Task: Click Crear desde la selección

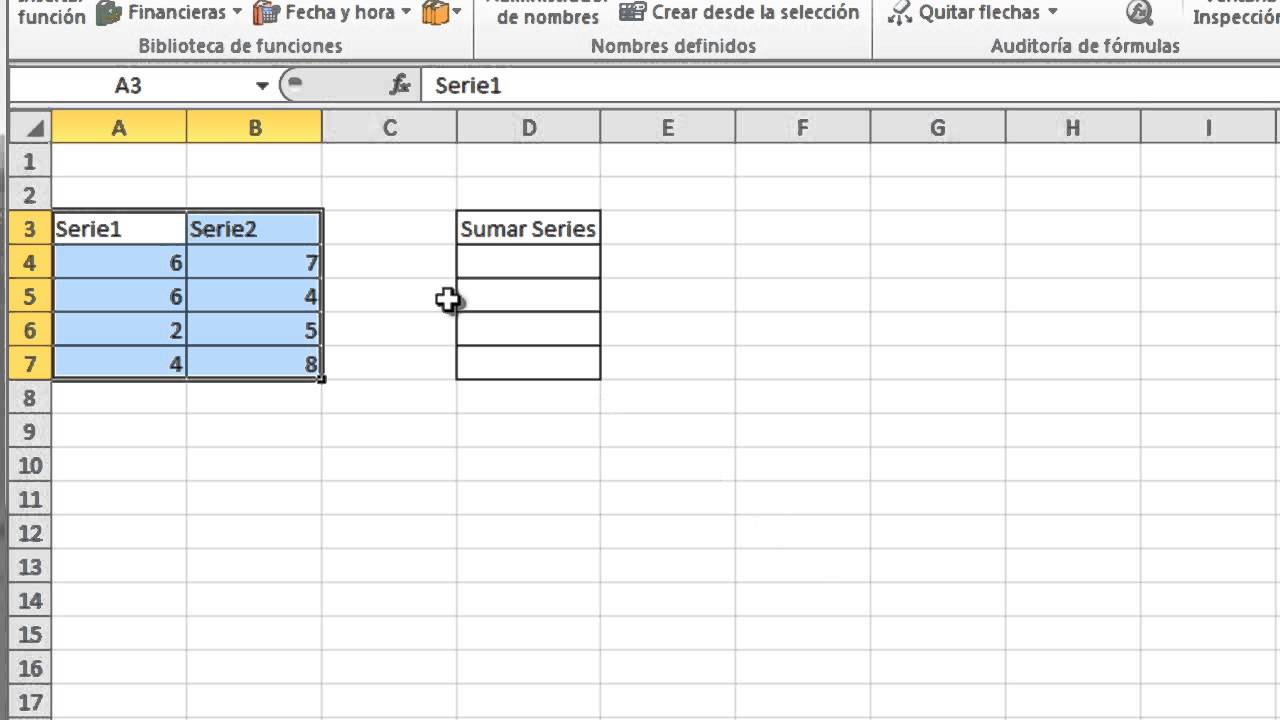Action: [x=739, y=13]
